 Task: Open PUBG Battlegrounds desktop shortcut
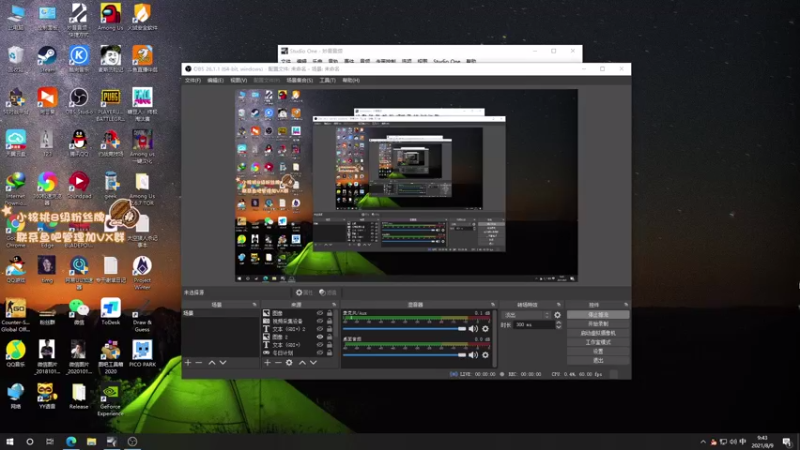point(110,105)
